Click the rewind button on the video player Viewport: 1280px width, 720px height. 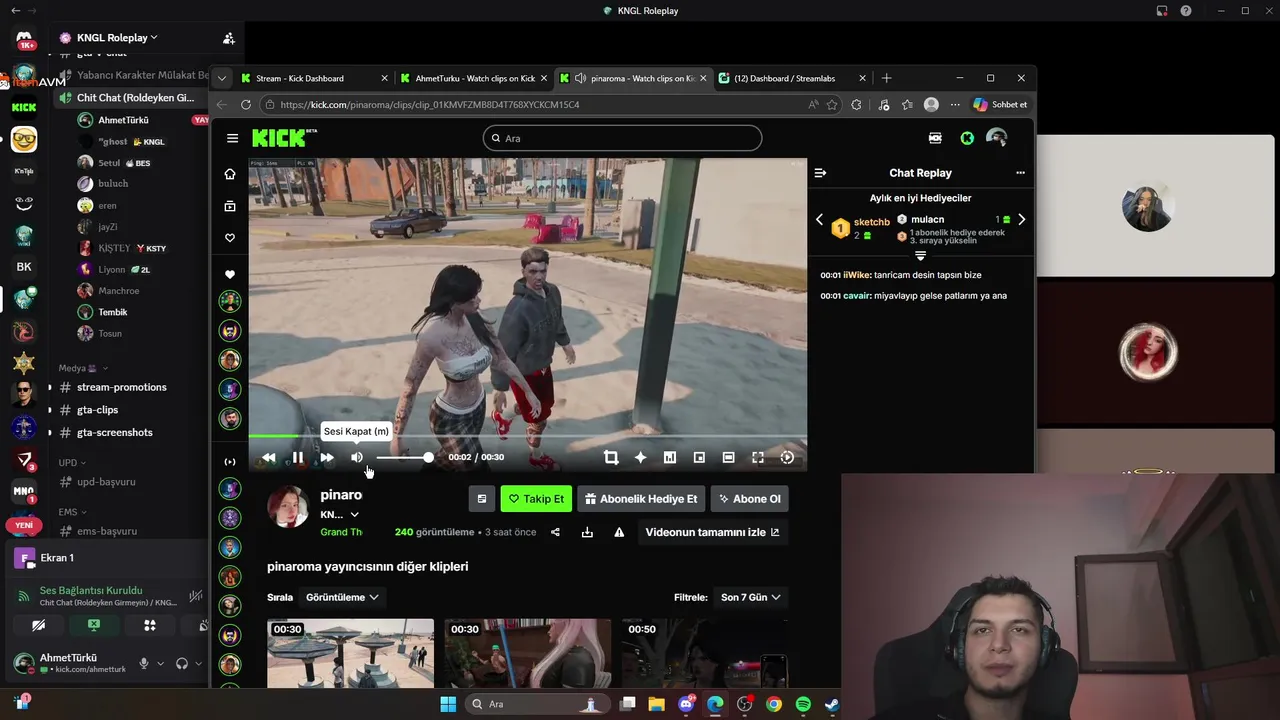coord(268,457)
